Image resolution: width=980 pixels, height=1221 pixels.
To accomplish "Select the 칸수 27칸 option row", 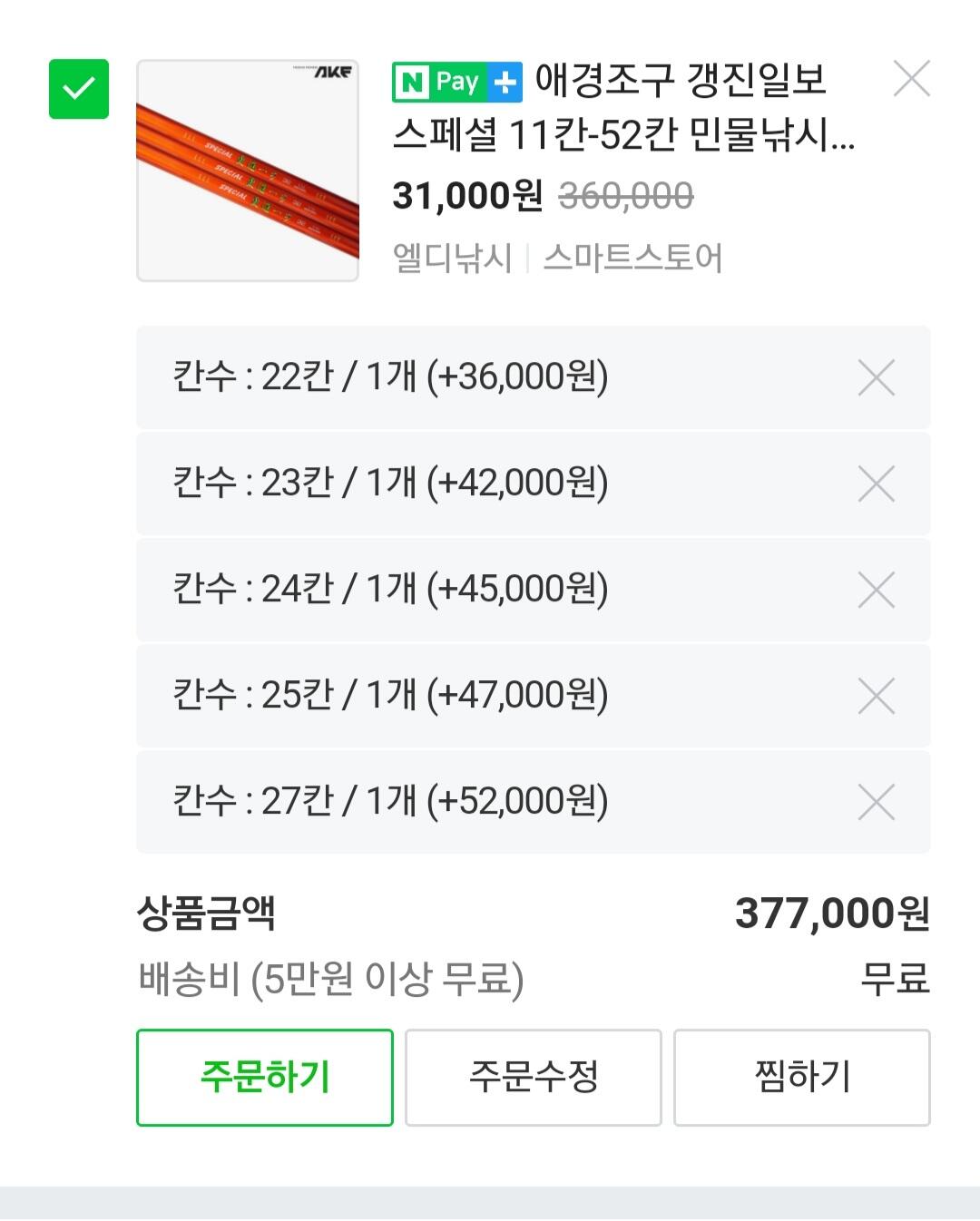I will point(534,802).
